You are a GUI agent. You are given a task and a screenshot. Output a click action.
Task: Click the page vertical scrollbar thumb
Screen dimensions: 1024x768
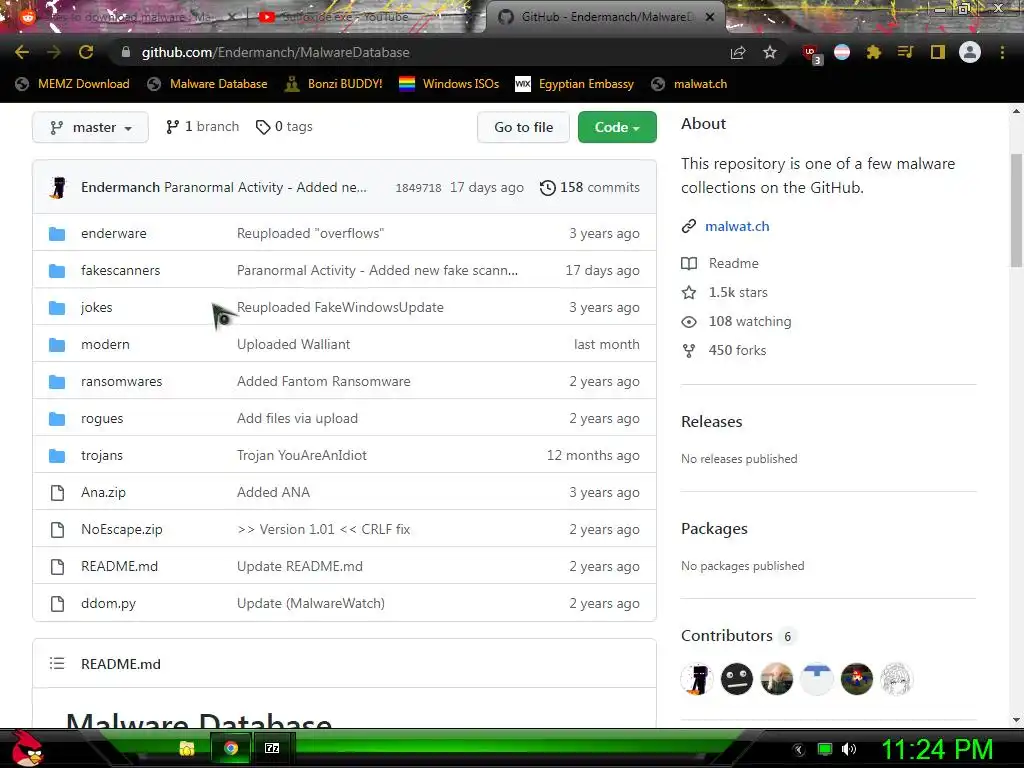[x=1016, y=210]
